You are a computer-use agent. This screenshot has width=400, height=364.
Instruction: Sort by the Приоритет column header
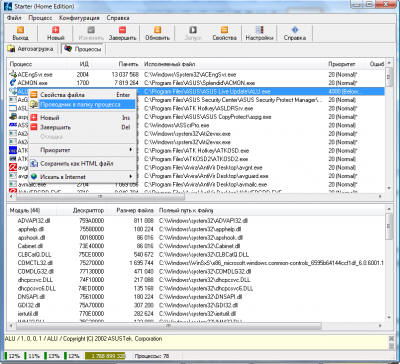(342, 64)
